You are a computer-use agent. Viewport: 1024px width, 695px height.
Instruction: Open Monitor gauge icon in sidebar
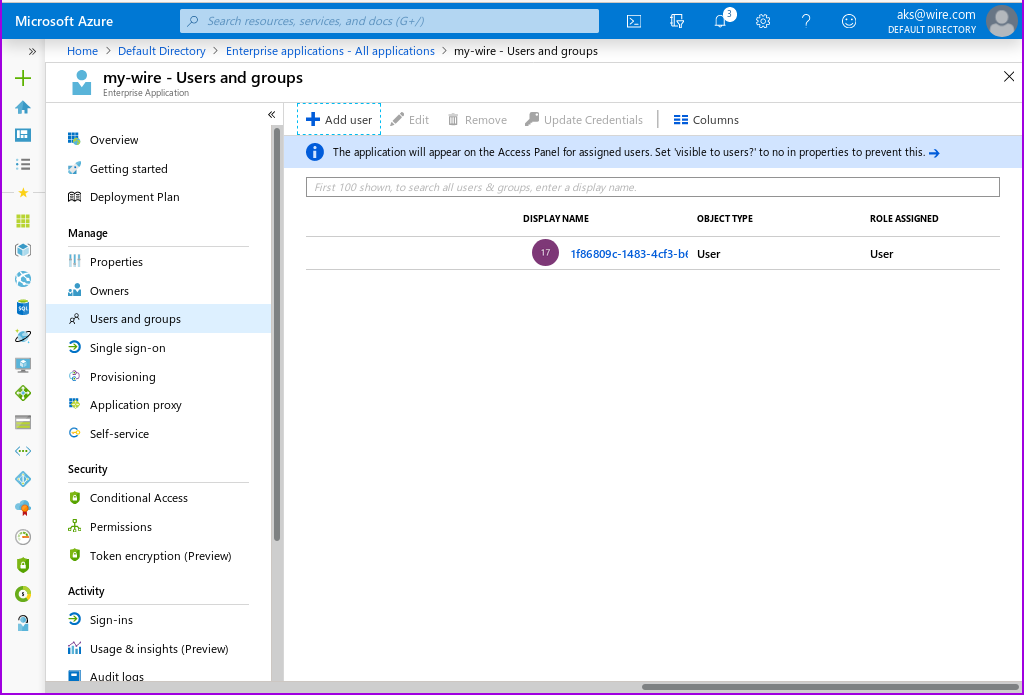pyautogui.click(x=23, y=536)
